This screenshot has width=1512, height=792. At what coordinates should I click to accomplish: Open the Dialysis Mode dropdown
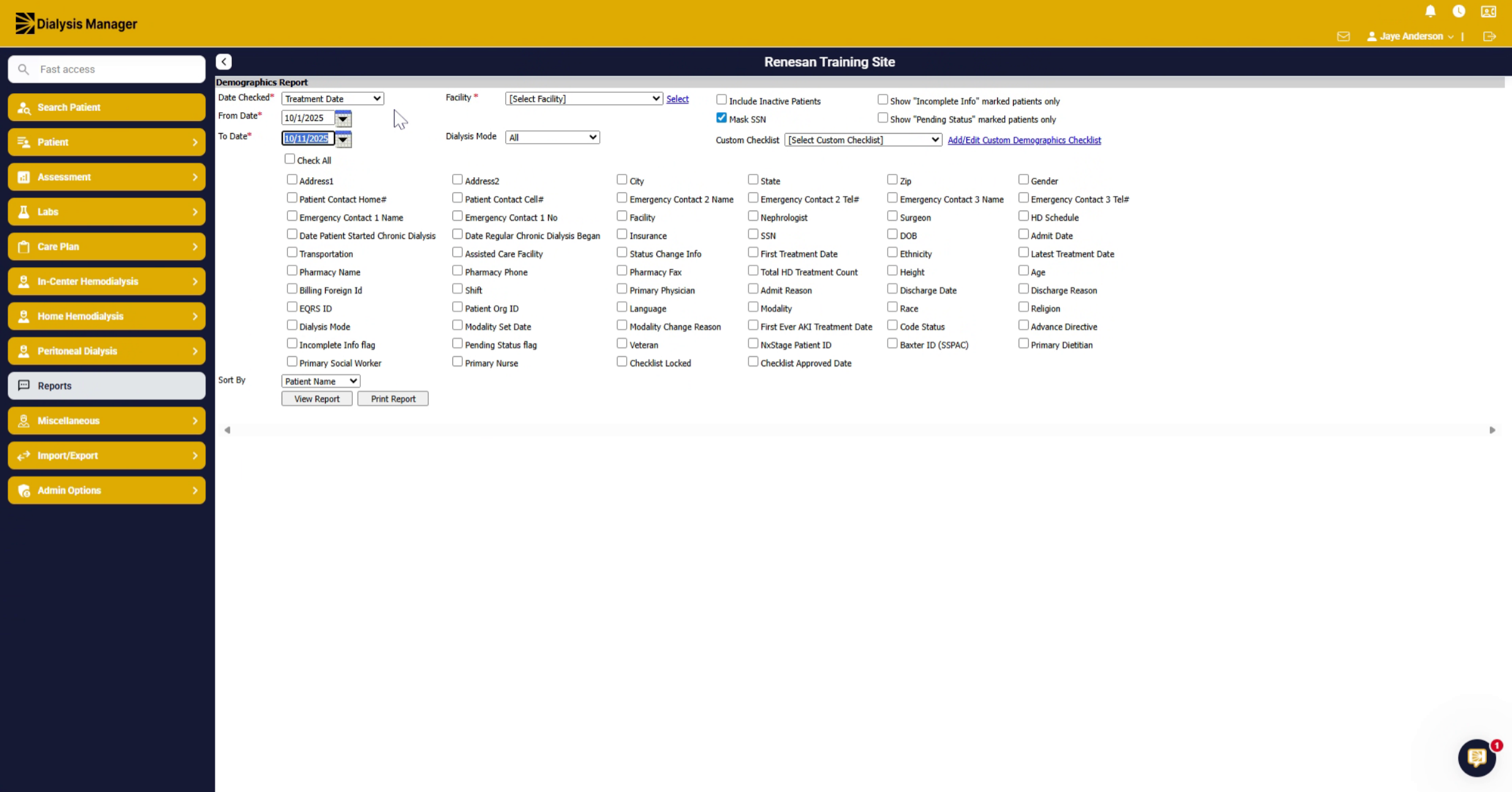(x=553, y=137)
